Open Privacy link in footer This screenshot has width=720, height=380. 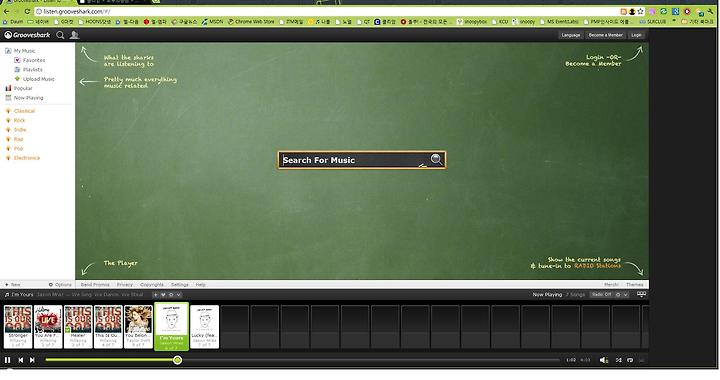(x=124, y=285)
